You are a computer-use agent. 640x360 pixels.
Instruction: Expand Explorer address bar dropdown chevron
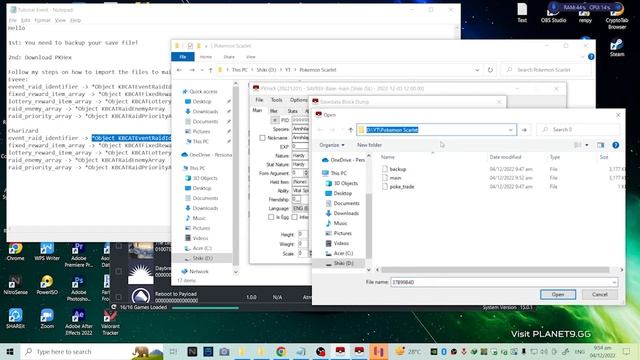(477, 70)
